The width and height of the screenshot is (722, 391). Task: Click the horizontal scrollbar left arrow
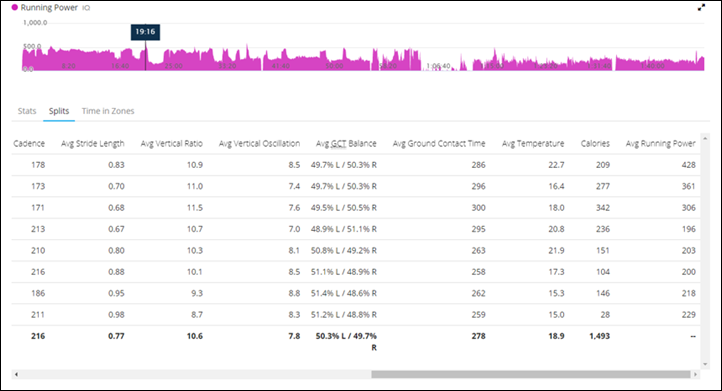[x=16, y=374]
